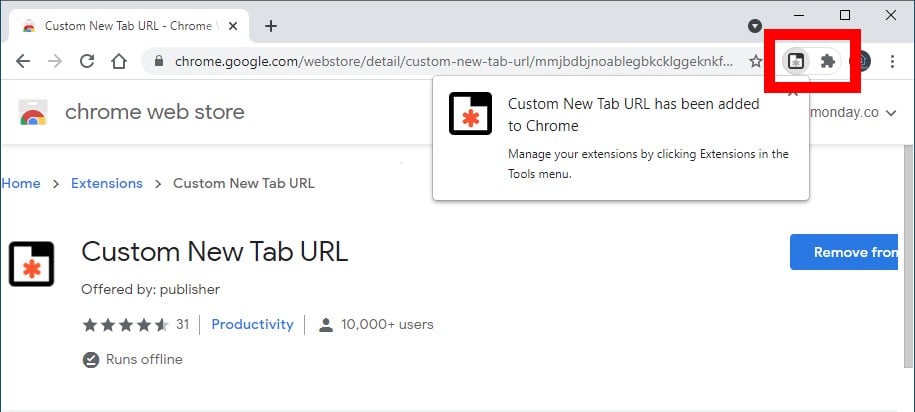Click into the address bar URL
Screen dimensions: 915x412
pyautogui.click(x=450, y=61)
